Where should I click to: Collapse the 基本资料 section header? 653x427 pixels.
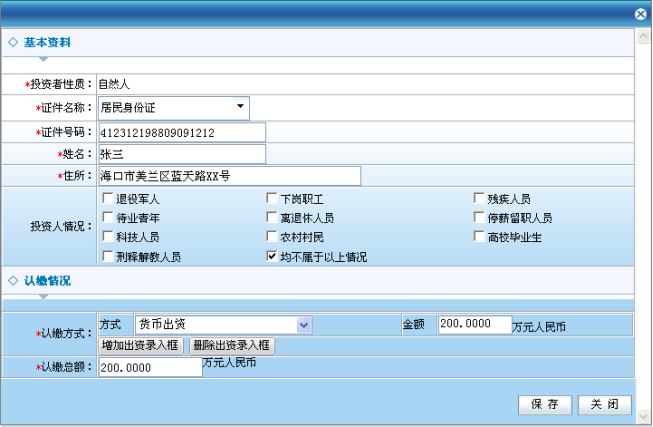[47, 43]
